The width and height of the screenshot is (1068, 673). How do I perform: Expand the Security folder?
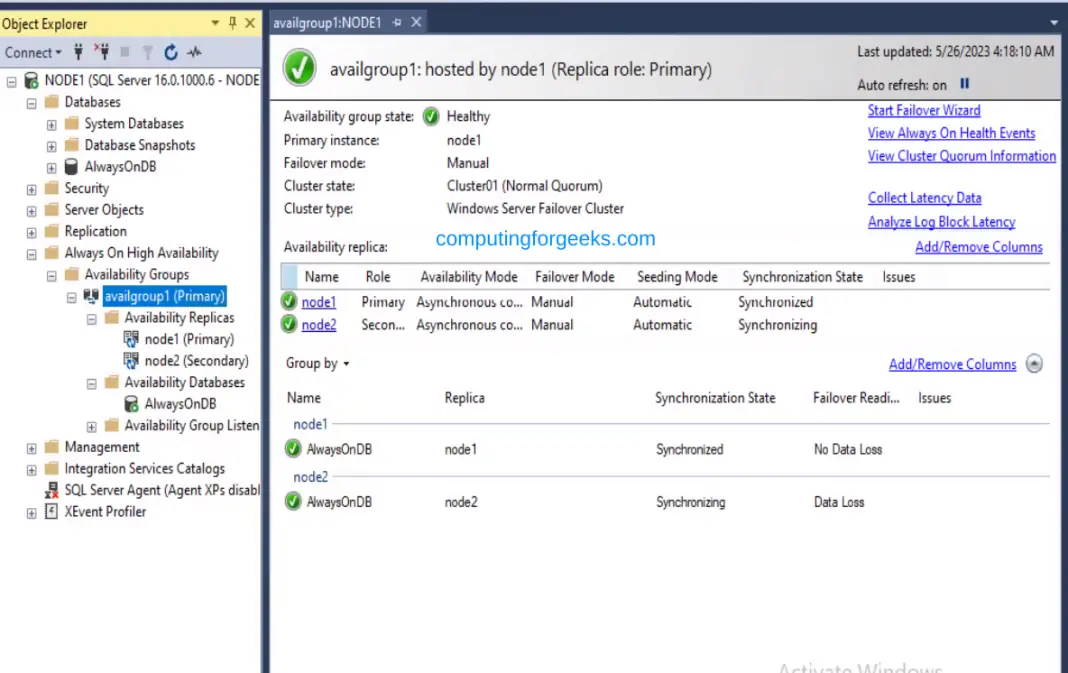(32, 189)
